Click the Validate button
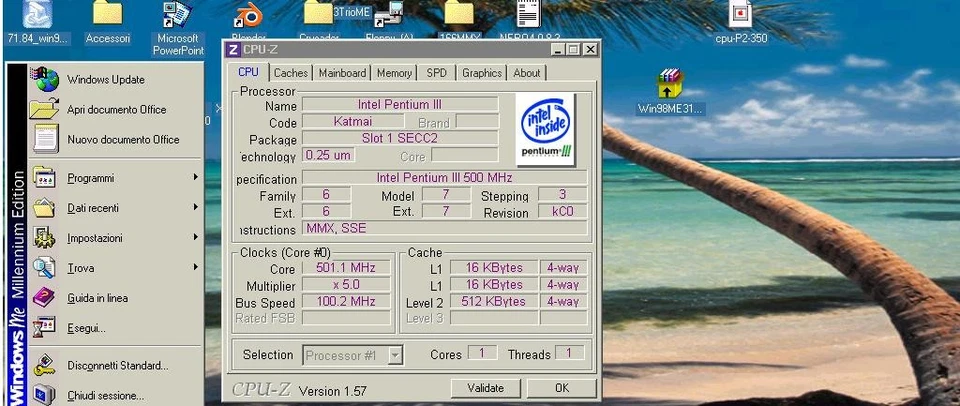Viewport: 960px width, 406px height. pyautogui.click(x=486, y=388)
